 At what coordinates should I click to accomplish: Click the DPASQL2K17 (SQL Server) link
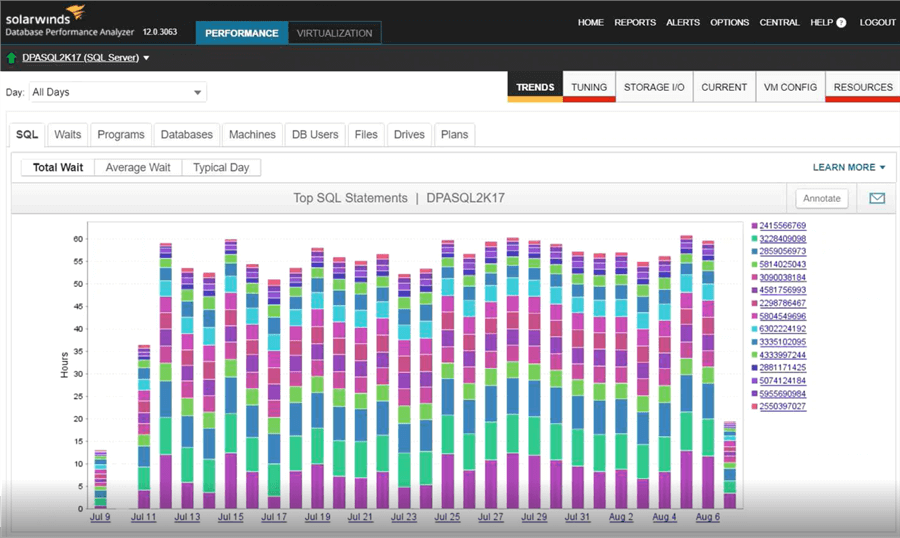(80, 57)
